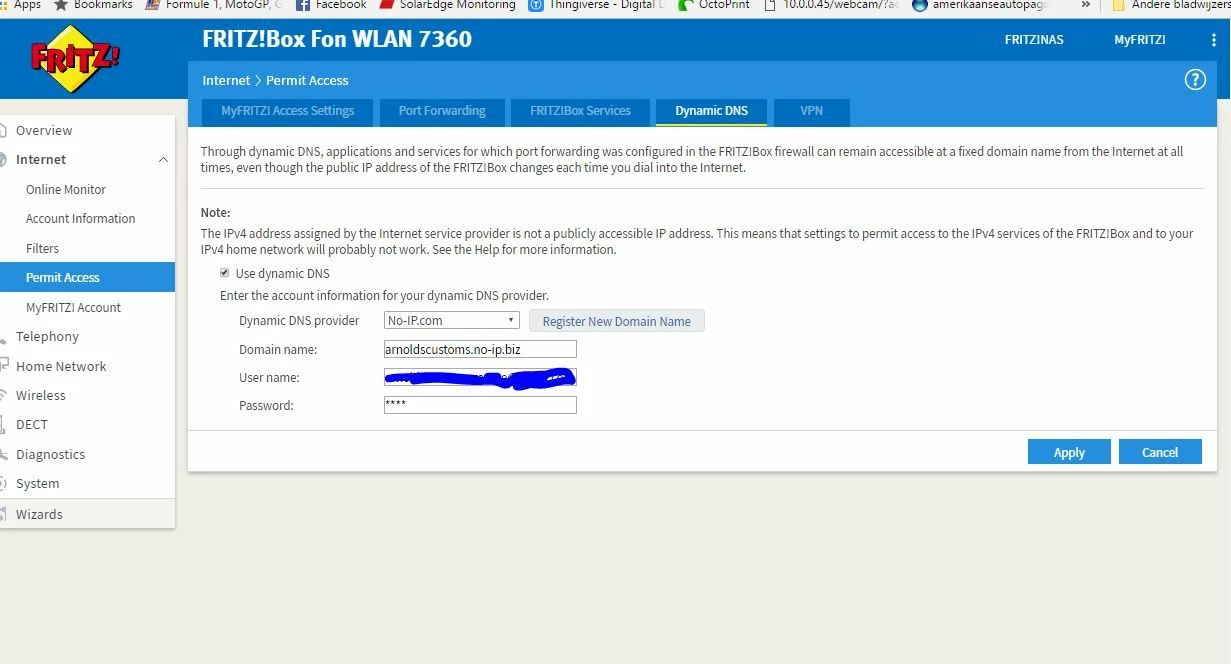The image size is (1231, 664).
Task: Switch to the Port Forwarding tab
Action: click(442, 111)
